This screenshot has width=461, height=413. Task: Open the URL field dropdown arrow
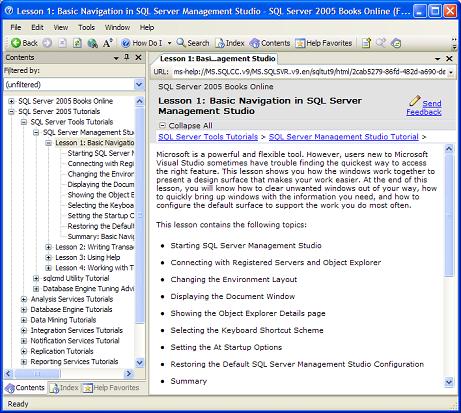point(451,72)
